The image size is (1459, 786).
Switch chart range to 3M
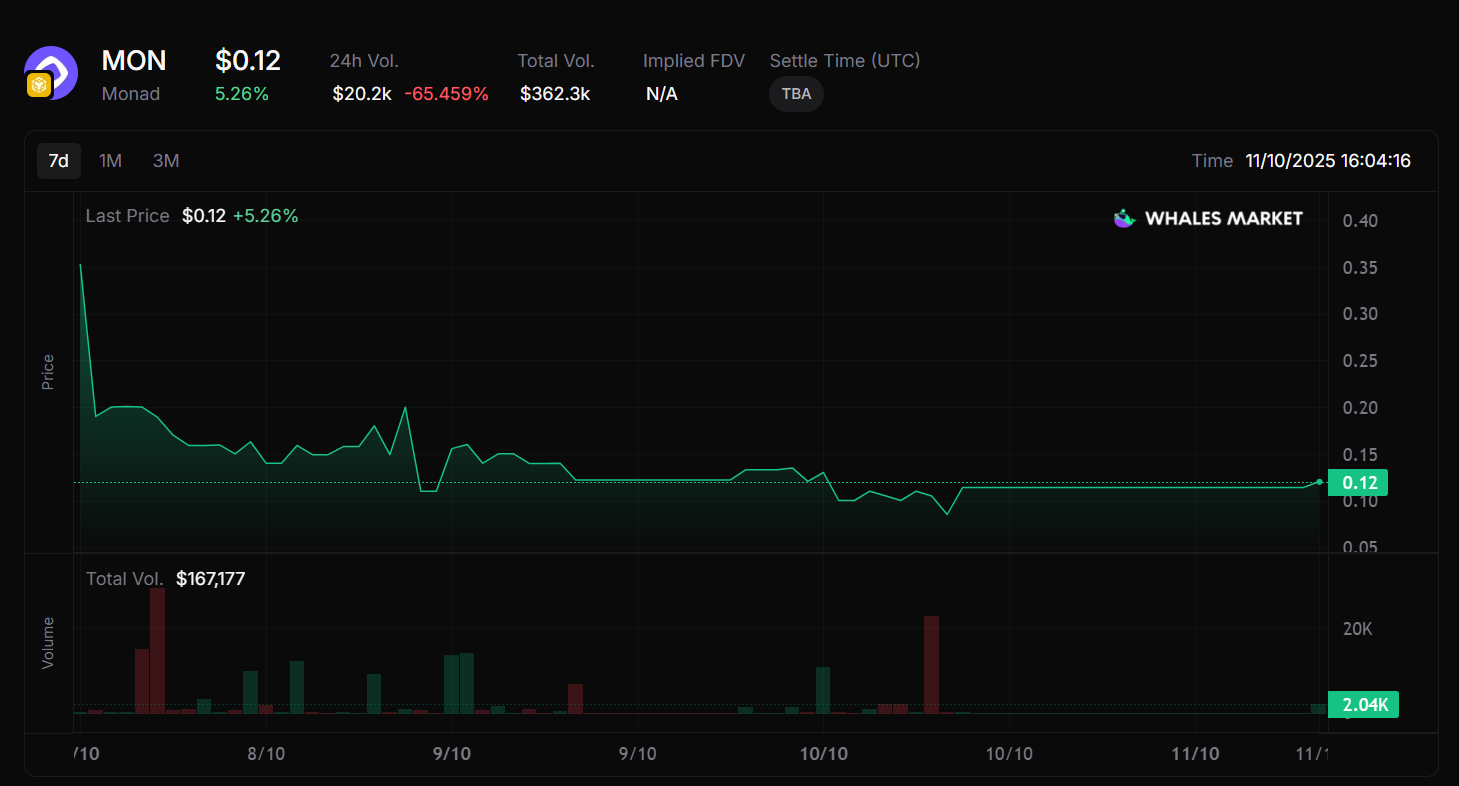(166, 161)
